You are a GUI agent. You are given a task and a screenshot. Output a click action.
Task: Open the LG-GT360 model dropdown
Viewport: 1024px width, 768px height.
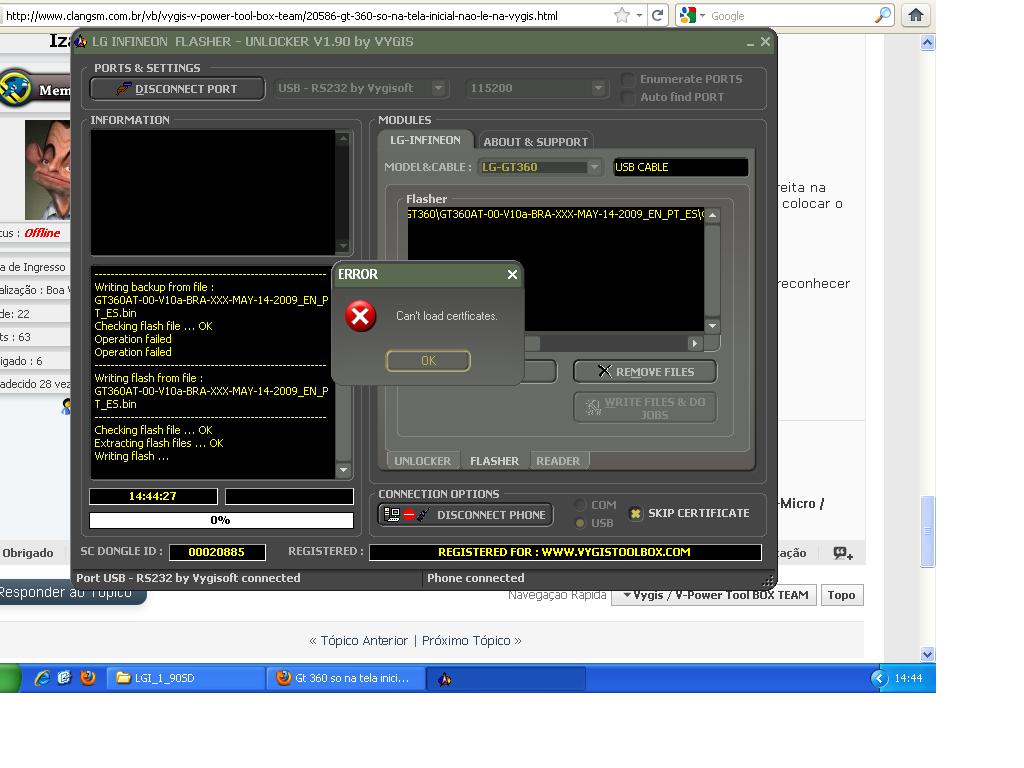594,167
